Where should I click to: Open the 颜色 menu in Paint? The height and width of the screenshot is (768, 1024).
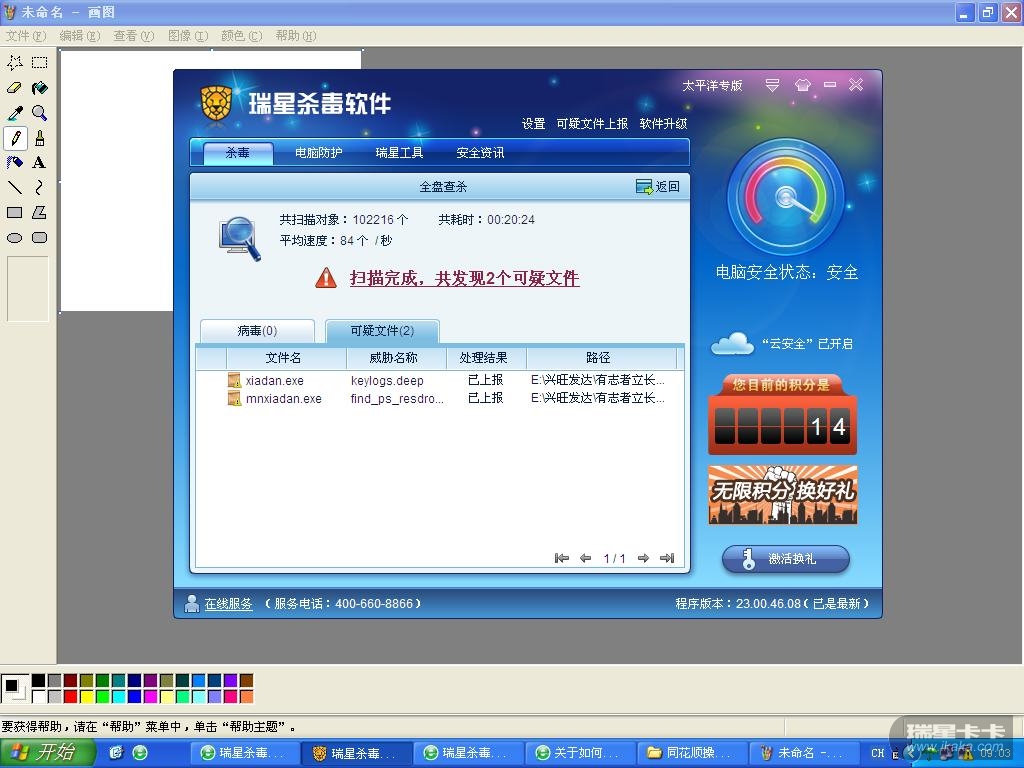click(x=241, y=36)
